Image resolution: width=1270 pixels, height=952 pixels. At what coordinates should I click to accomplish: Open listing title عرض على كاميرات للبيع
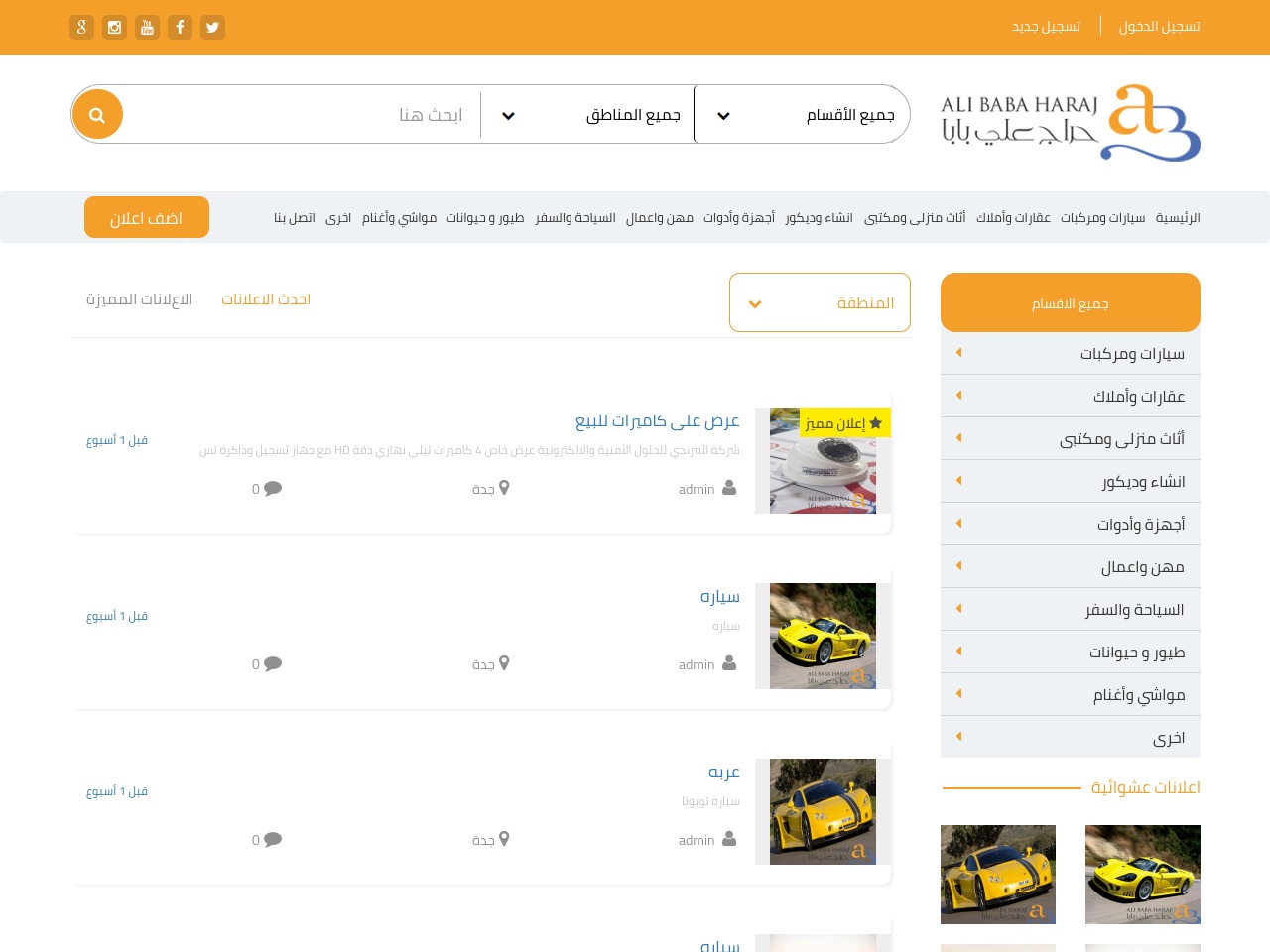click(x=658, y=420)
